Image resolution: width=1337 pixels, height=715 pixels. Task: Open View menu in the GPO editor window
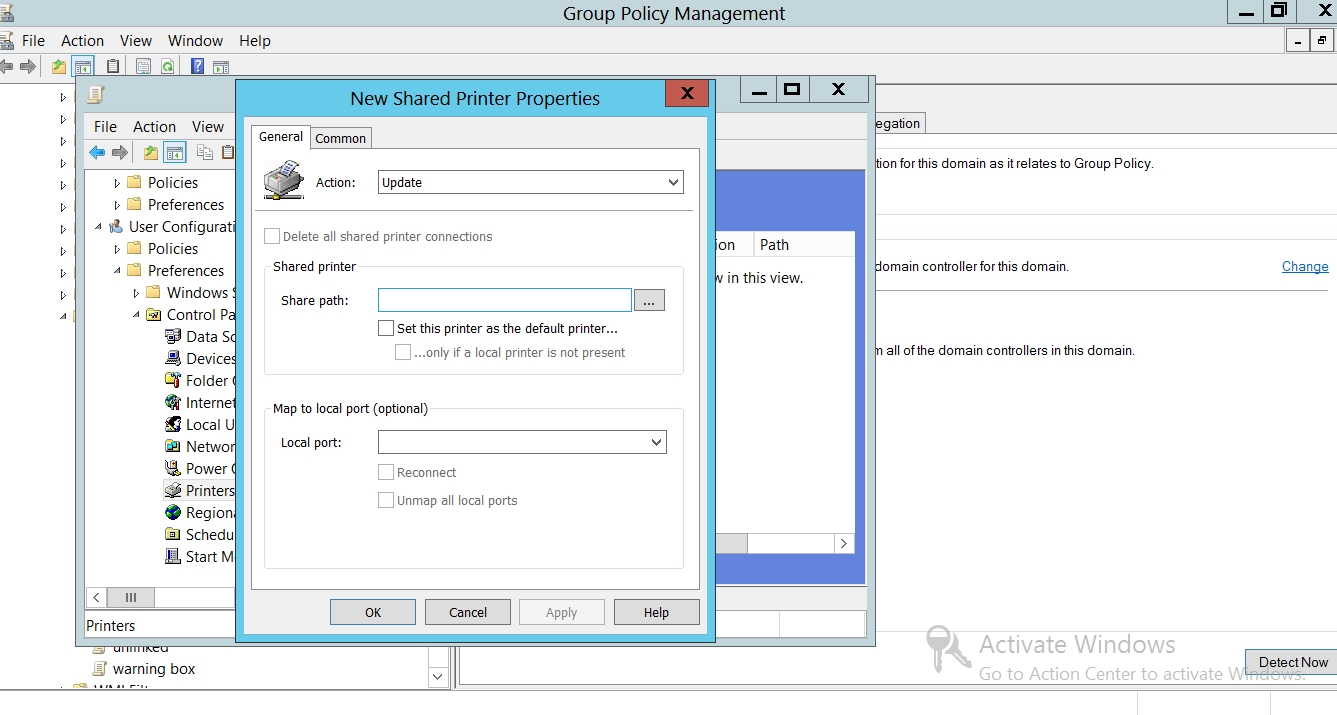(x=208, y=126)
